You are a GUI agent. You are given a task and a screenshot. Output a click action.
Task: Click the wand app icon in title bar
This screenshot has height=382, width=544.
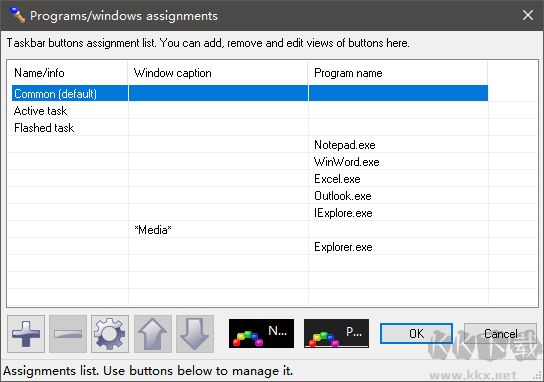click(17, 15)
